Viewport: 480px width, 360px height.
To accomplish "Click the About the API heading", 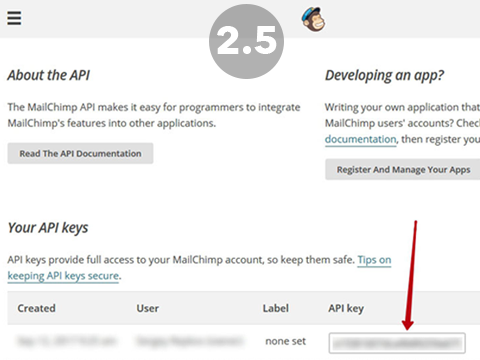I will [49, 75].
